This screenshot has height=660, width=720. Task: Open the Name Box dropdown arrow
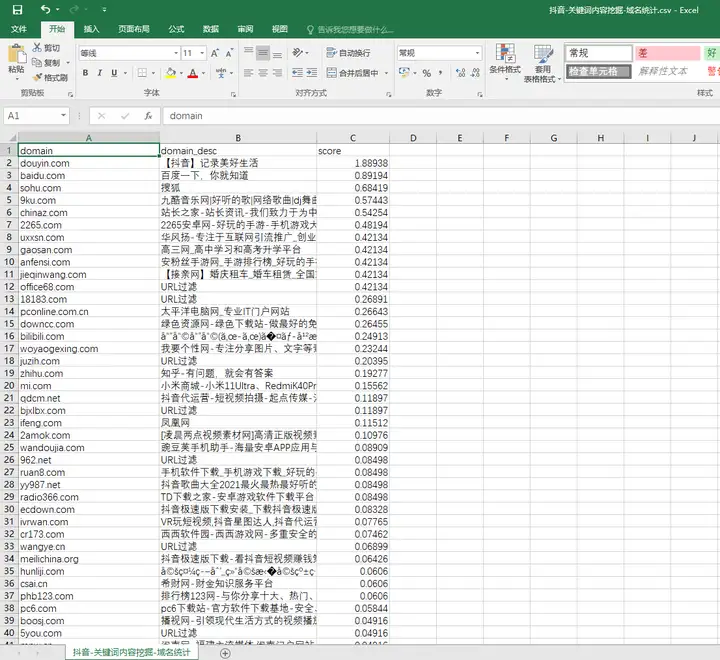click(63, 116)
